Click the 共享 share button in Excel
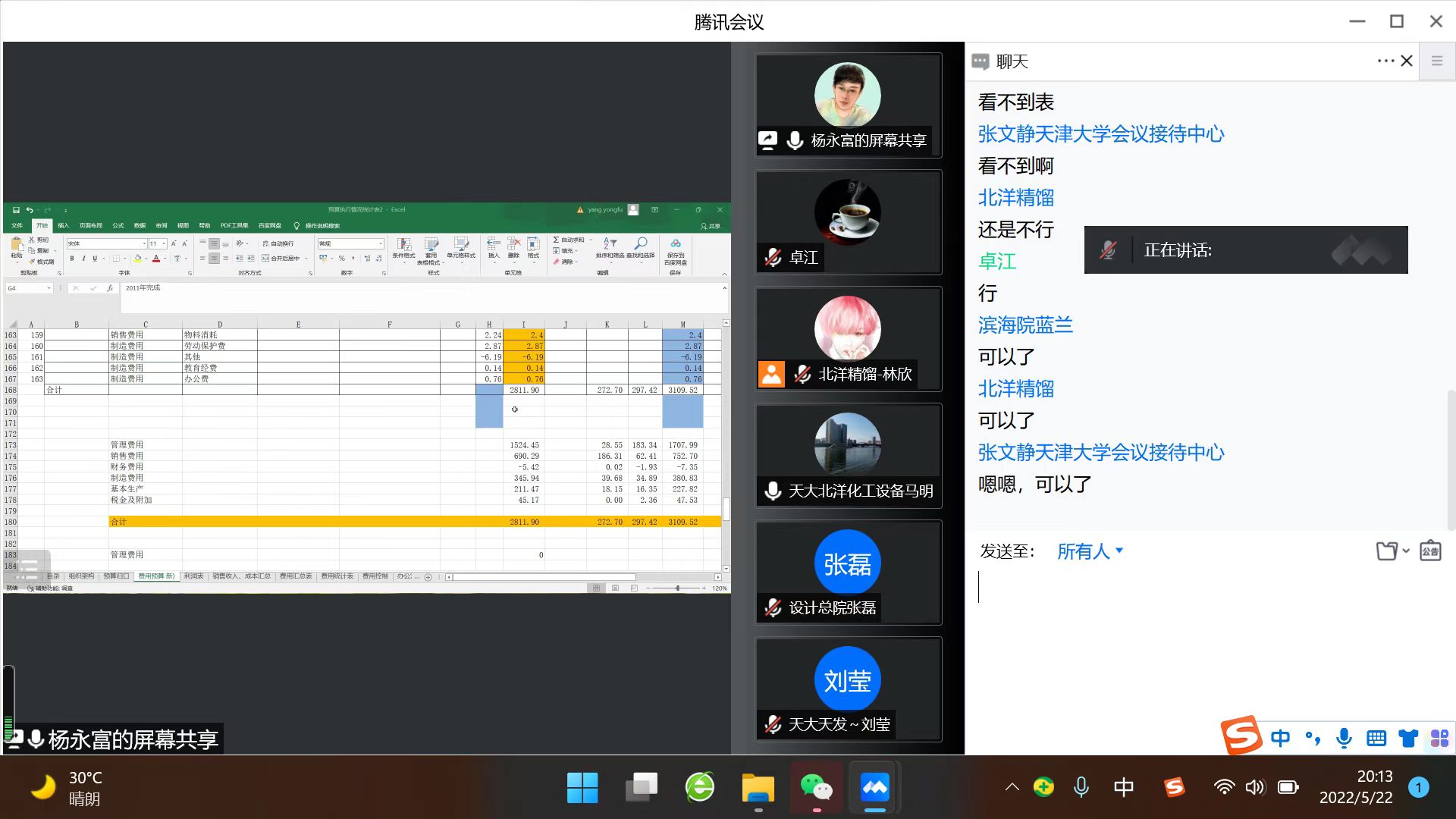Screen dimensions: 1456x819 point(711,226)
